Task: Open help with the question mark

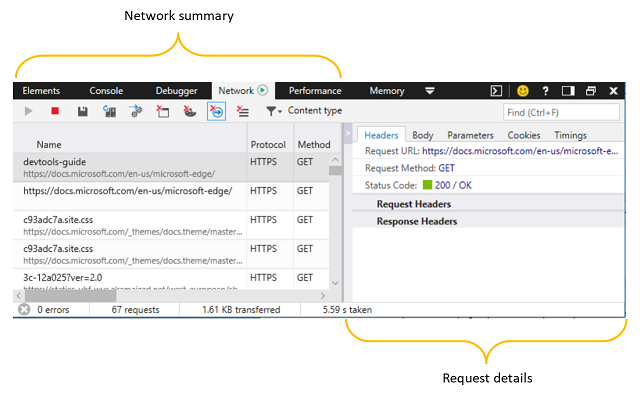Action: click(546, 91)
